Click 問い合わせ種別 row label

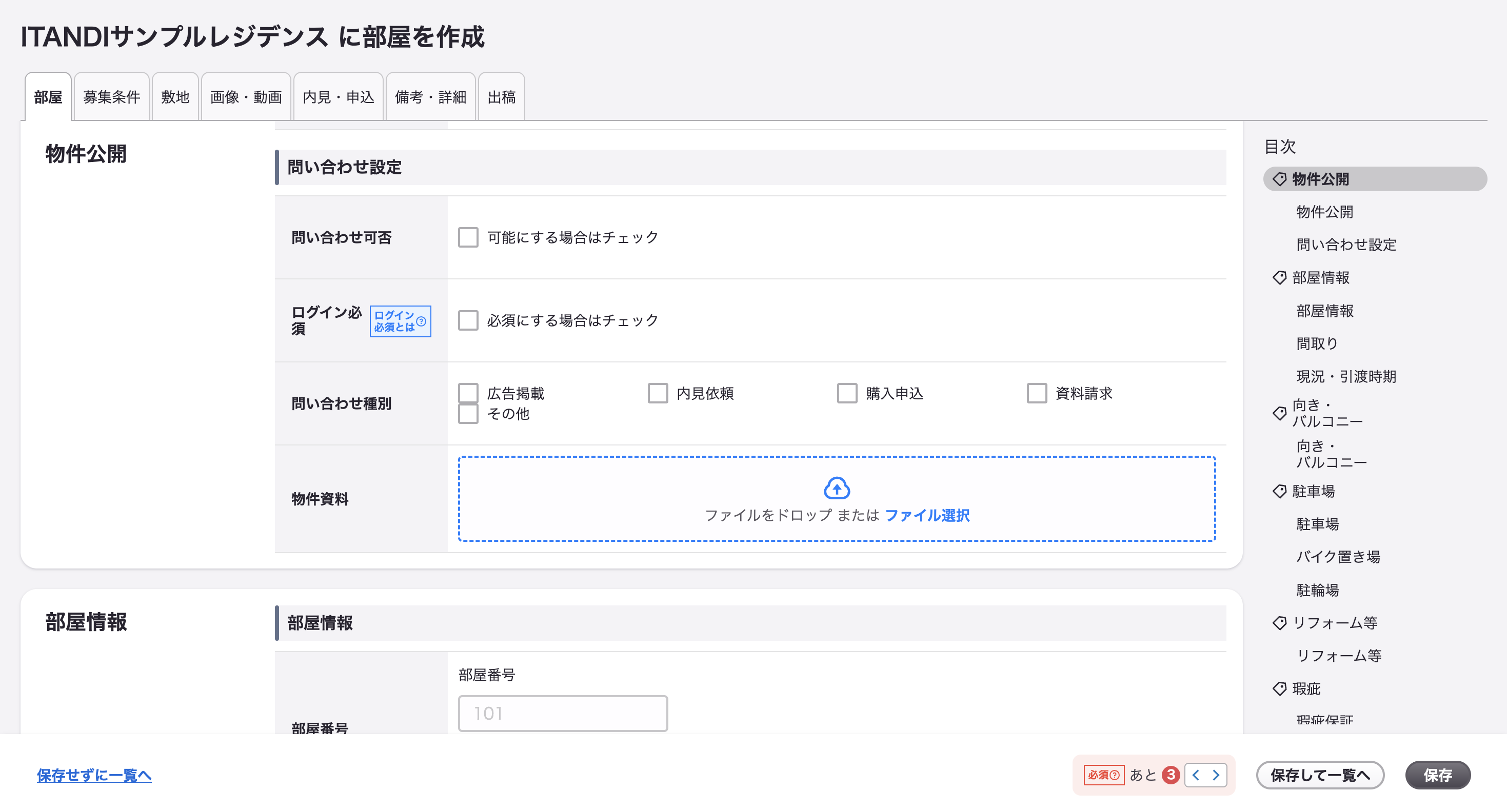[x=341, y=403]
